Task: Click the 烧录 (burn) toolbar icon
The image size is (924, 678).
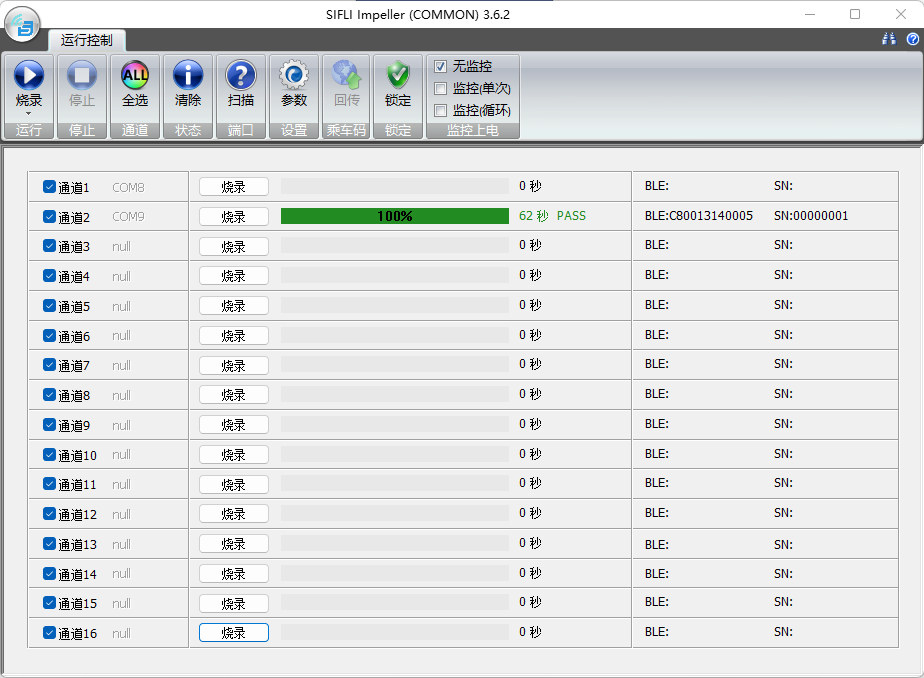Action: (28, 76)
